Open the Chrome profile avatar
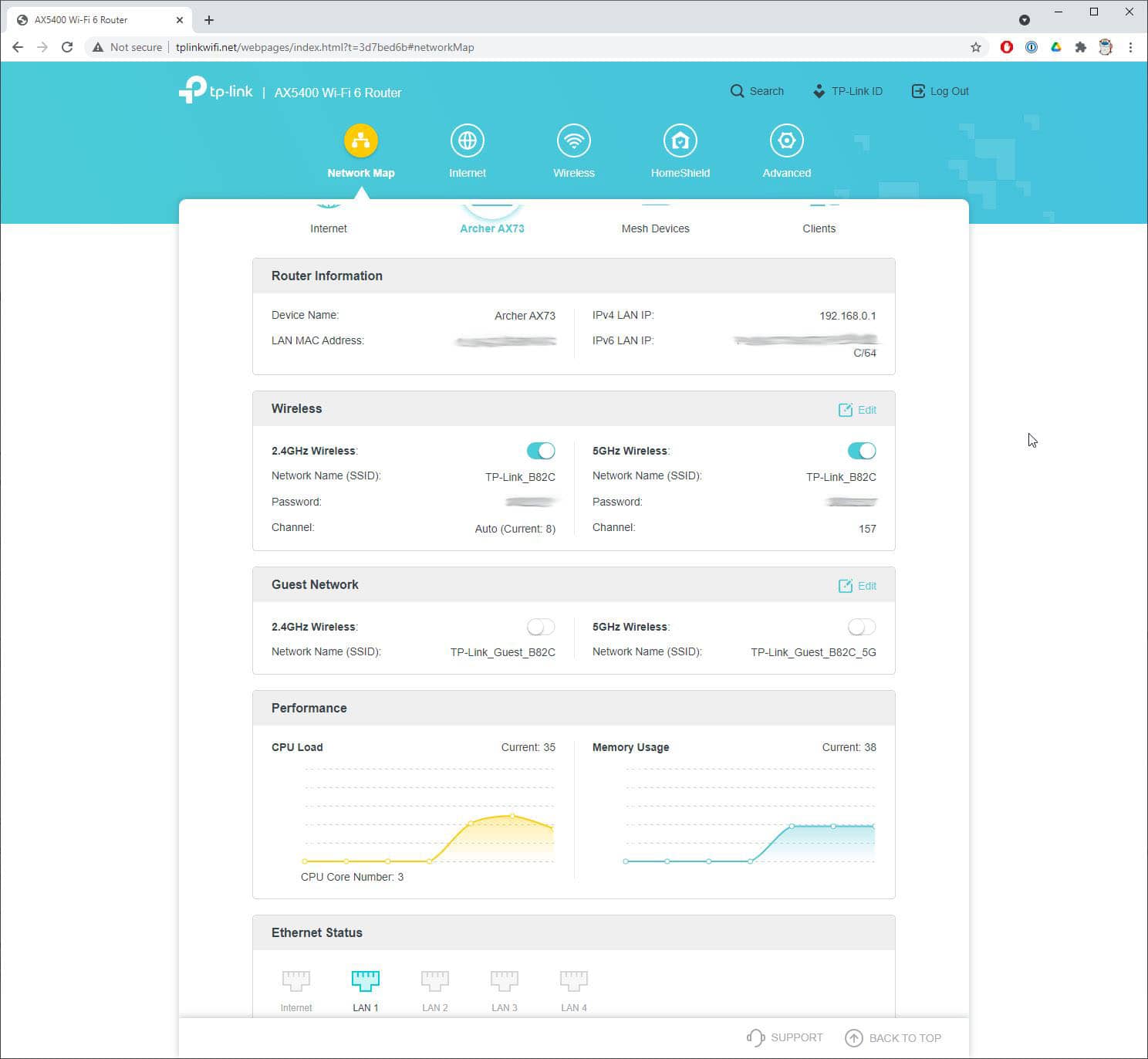This screenshot has height=1059, width=1148. point(1106,47)
